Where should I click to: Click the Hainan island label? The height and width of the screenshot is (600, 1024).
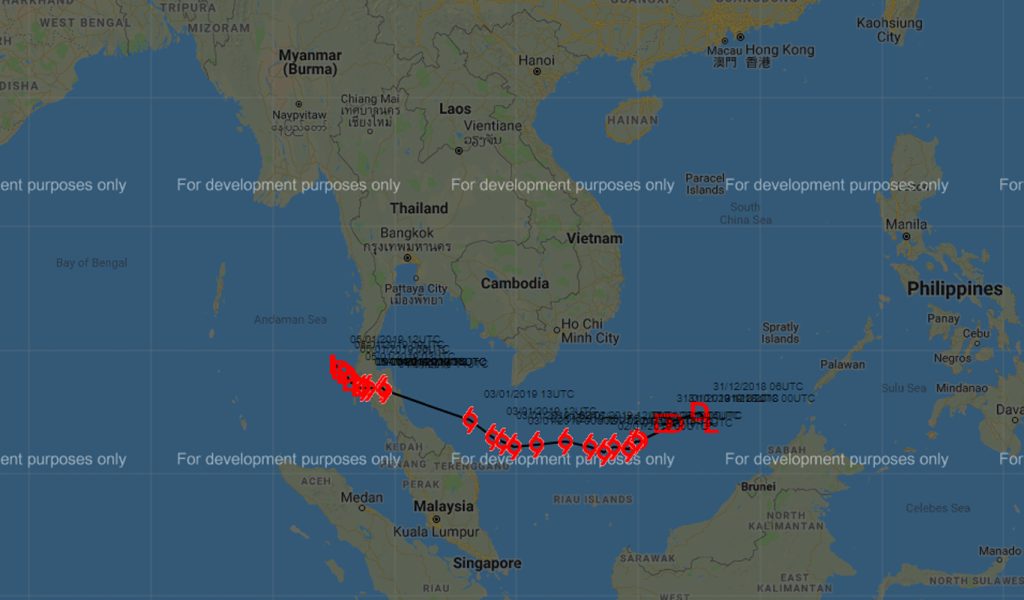click(633, 120)
